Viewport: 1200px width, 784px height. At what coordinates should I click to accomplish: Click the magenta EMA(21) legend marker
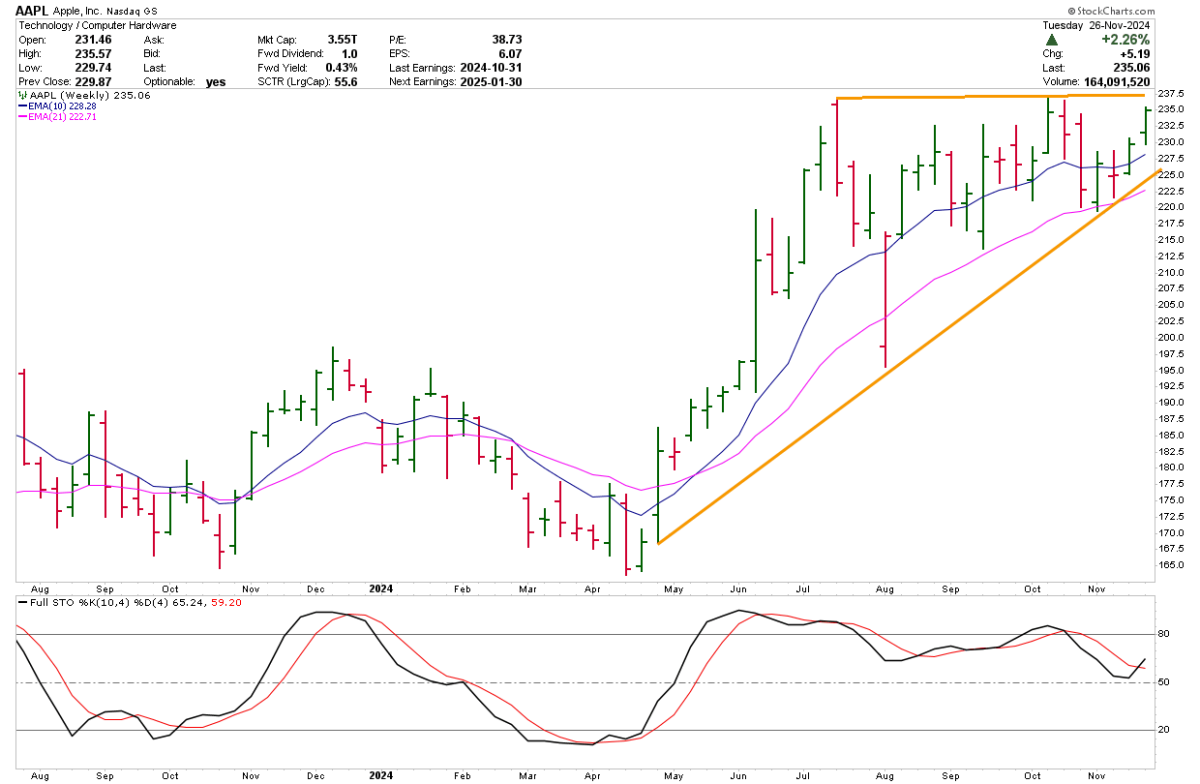coord(22,117)
